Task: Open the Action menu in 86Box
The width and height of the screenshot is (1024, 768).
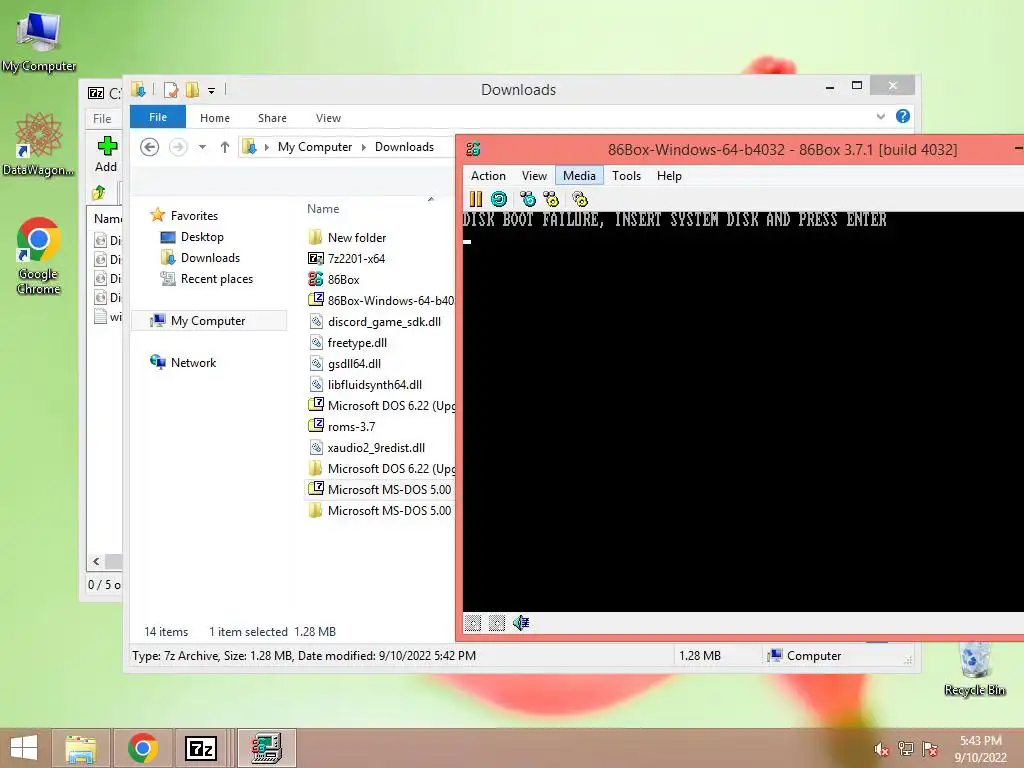Action: [488, 176]
